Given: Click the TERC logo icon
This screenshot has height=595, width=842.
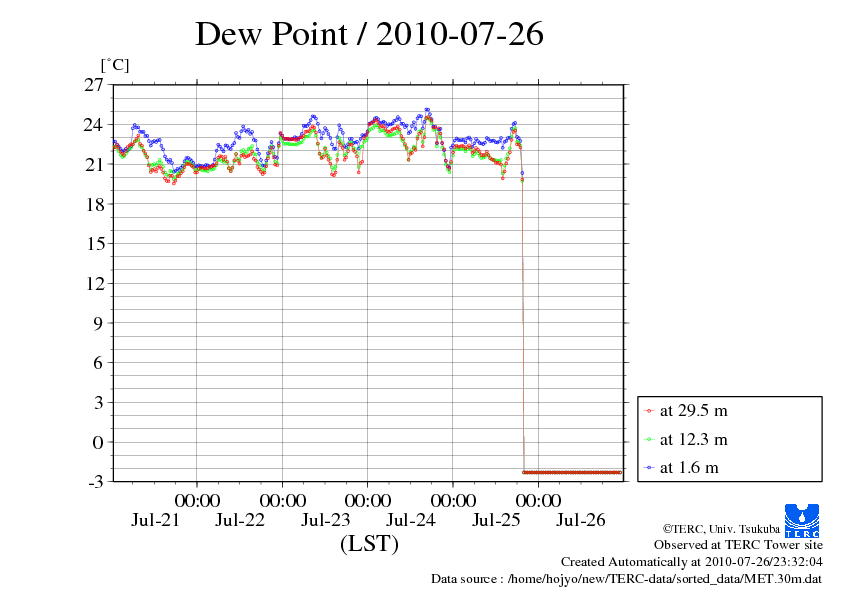Looking at the screenshot, I should 802,521.
